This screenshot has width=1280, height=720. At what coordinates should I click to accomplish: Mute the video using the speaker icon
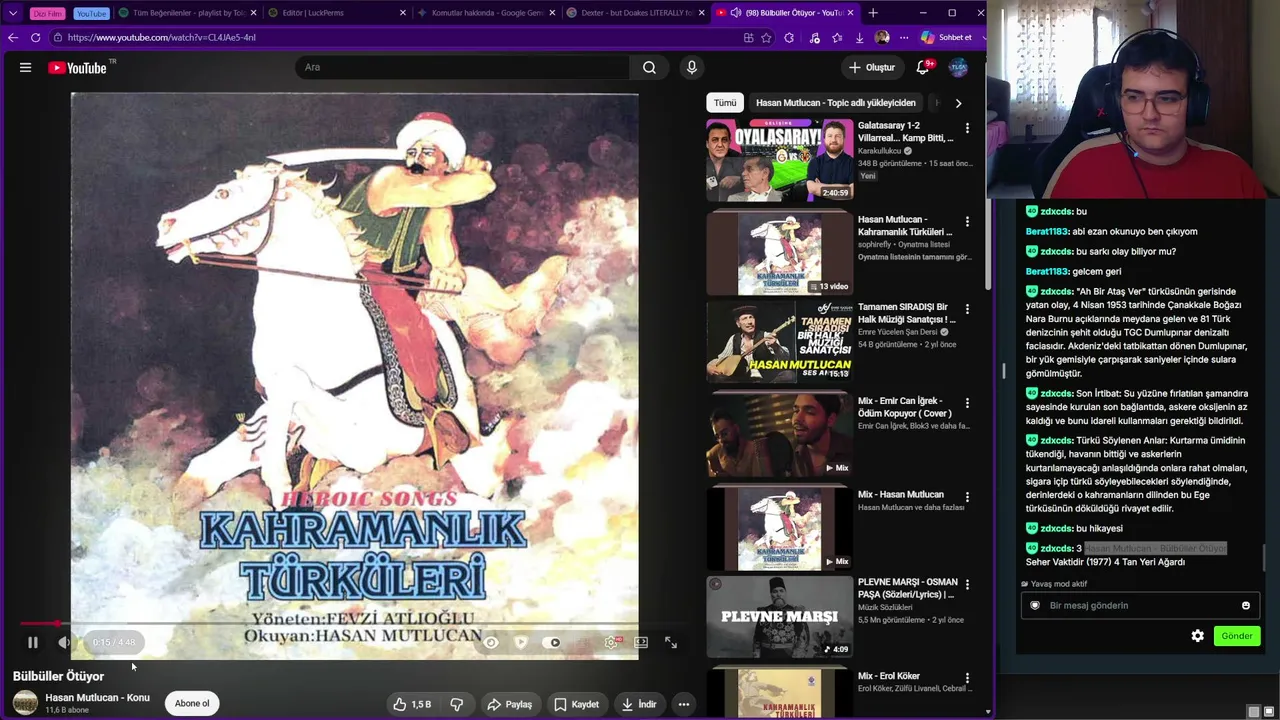click(x=64, y=643)
